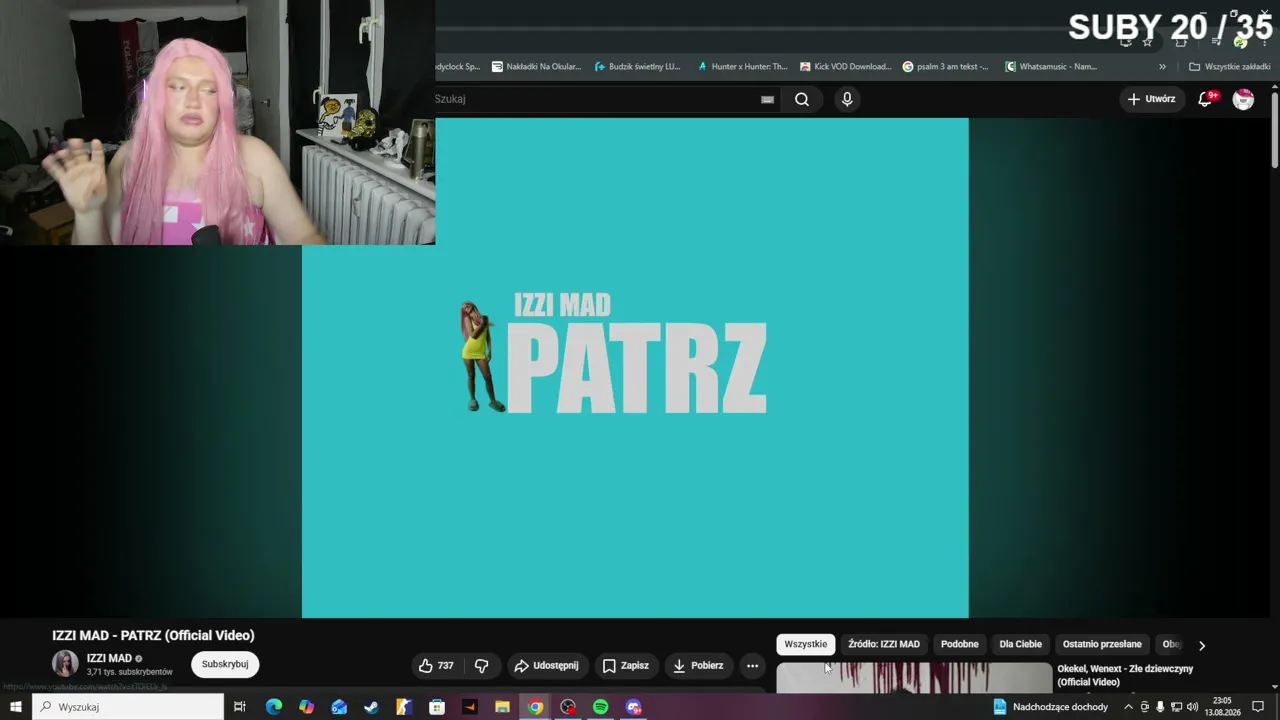Click the Subskrybuj subscribe button
This screenshot has height=720, width=1280.
225,665
